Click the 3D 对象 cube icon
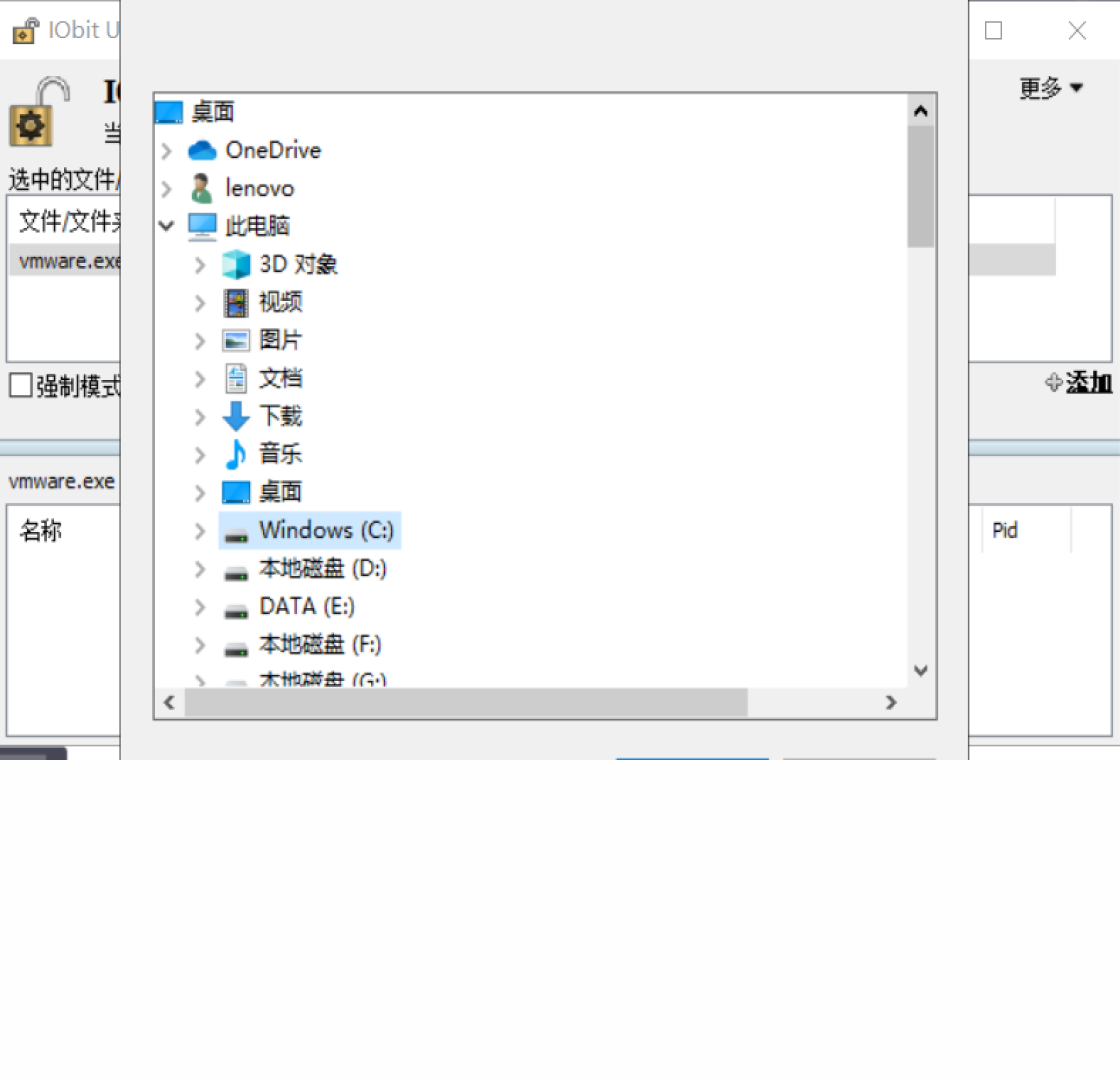The image size is (1120, 1080). pos(236,264)
